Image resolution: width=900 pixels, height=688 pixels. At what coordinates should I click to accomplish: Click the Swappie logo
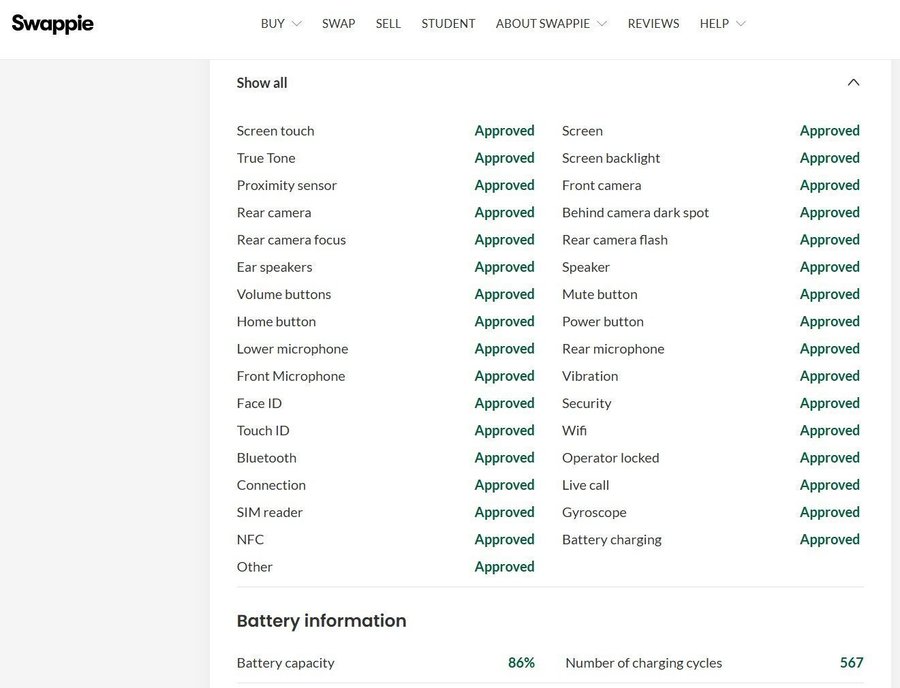pos(53,23)
